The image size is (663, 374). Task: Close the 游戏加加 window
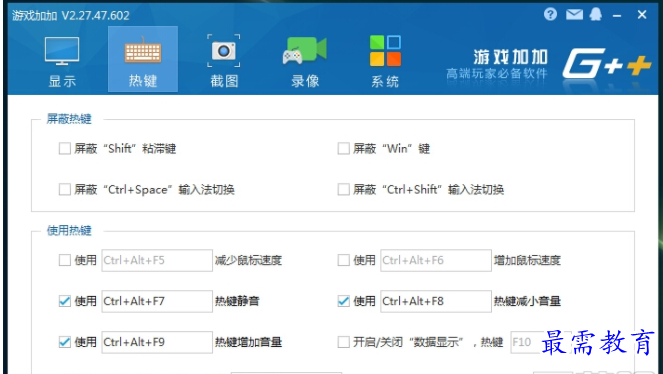tap(642, 15)
